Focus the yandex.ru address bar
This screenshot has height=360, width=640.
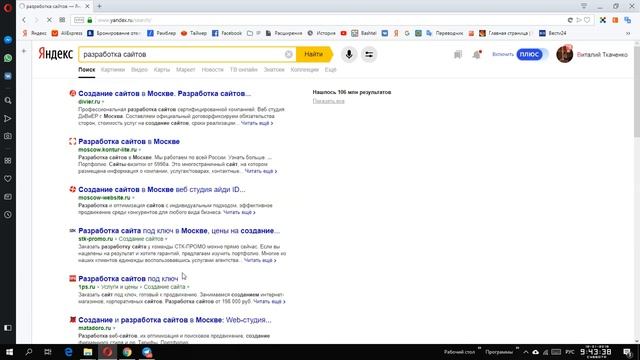point(327,20)
